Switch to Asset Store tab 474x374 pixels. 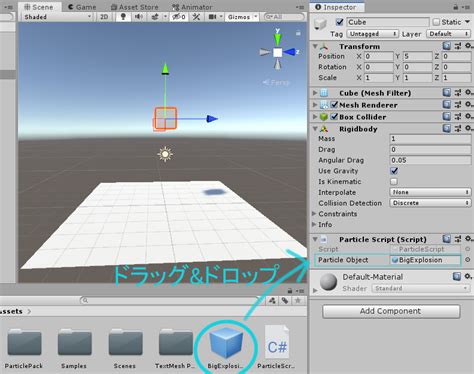[x=135, y=7]
